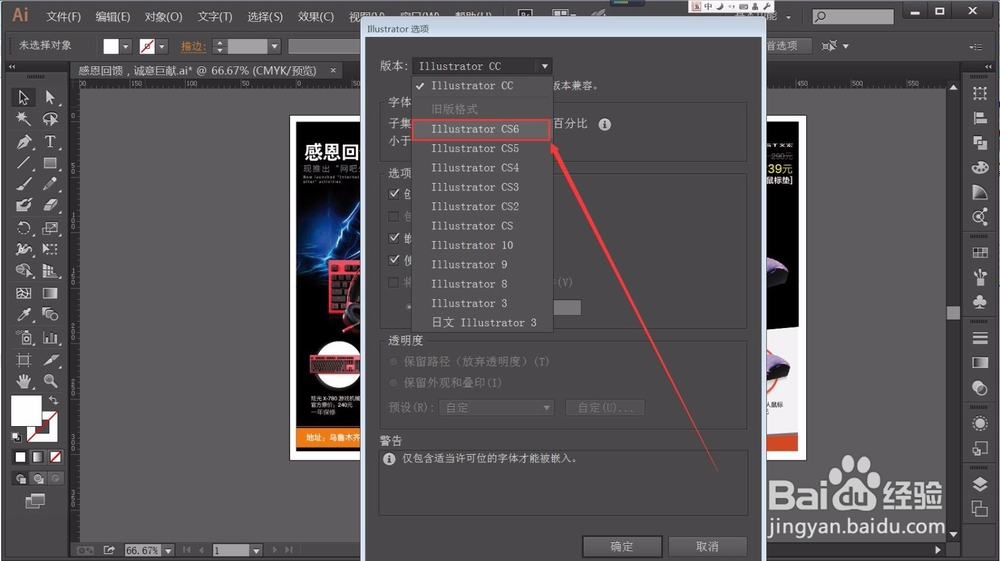Select the Artboard tool
Viewport: 1000px width, 561px height.
[23, 360]
